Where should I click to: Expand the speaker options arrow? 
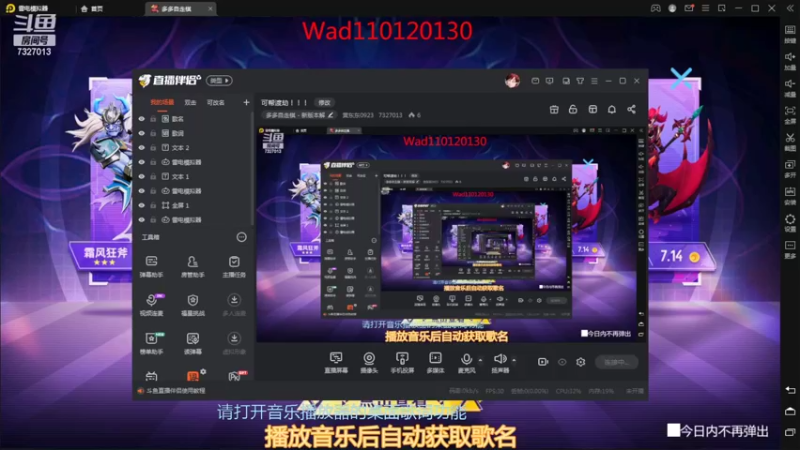pos(514,360)
